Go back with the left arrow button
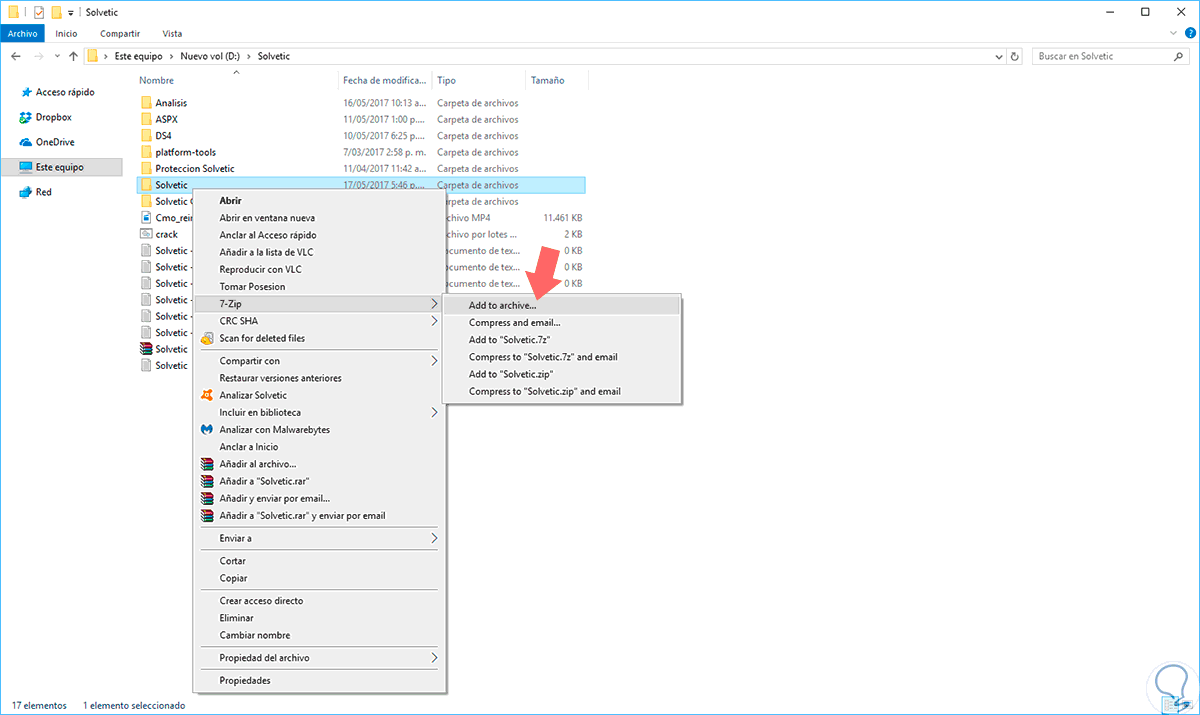This screenshot has width=1200, height=715. (x=15, y=56)
